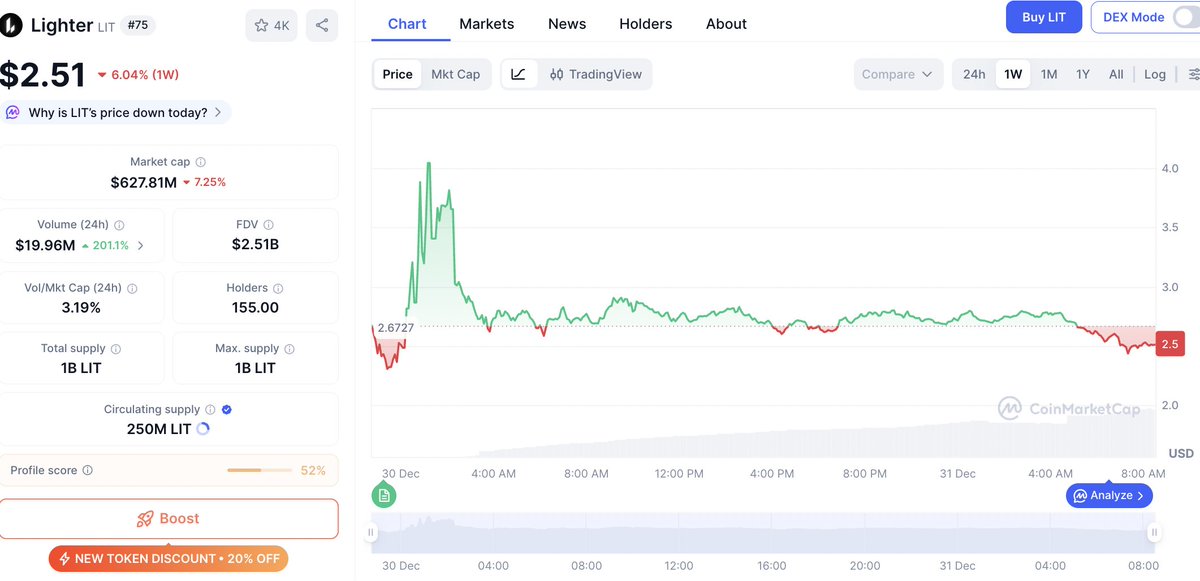The image size is (1200, 581).
Task: Select the 24h time range
Action: coord(974,74)
